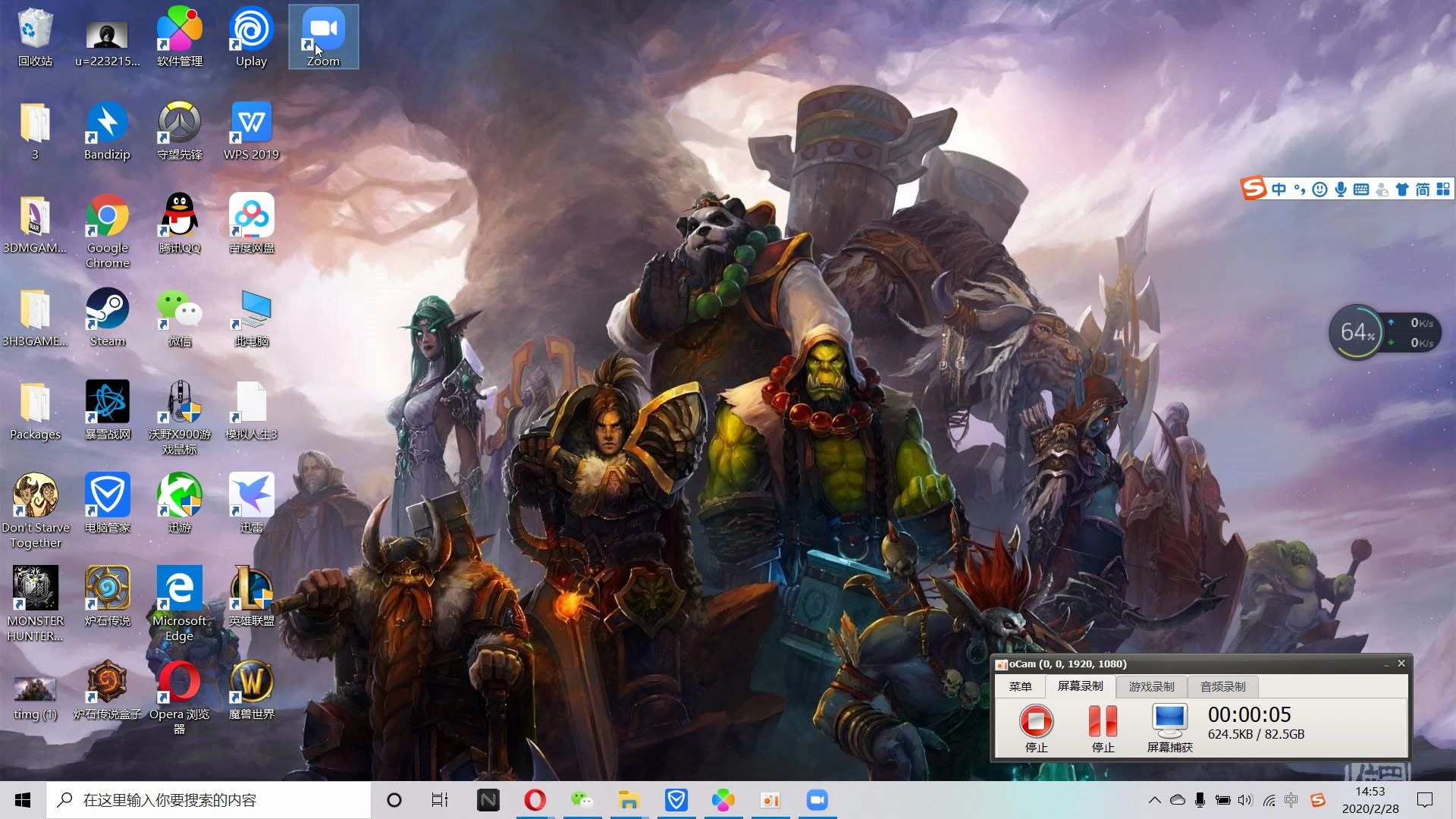The width and height of the screenshot is (1456, 819).
Task: Open the Sogou S logo menu
Action: point(1254,188)
